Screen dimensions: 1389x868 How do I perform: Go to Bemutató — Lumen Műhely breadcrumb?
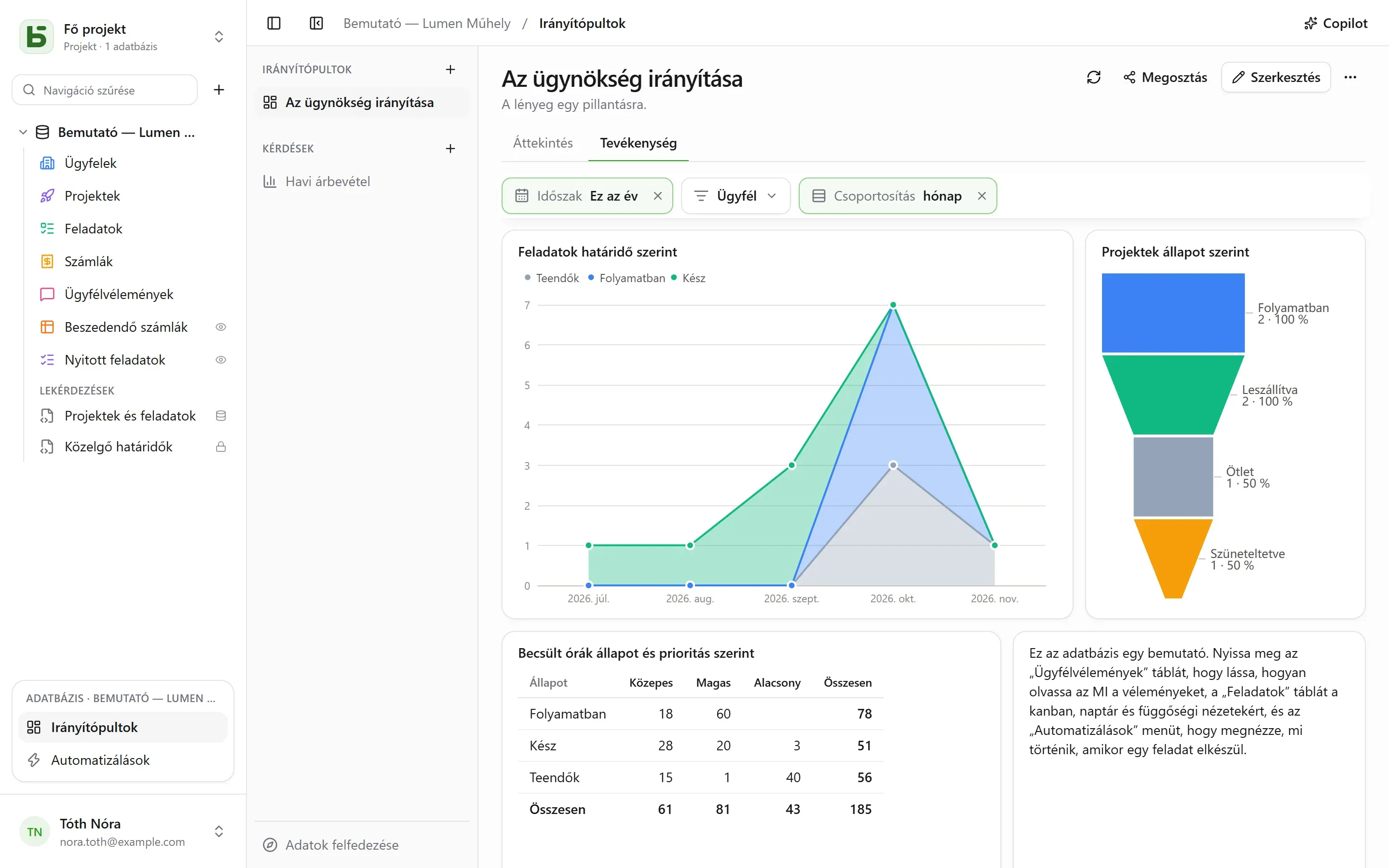point(427,24)
